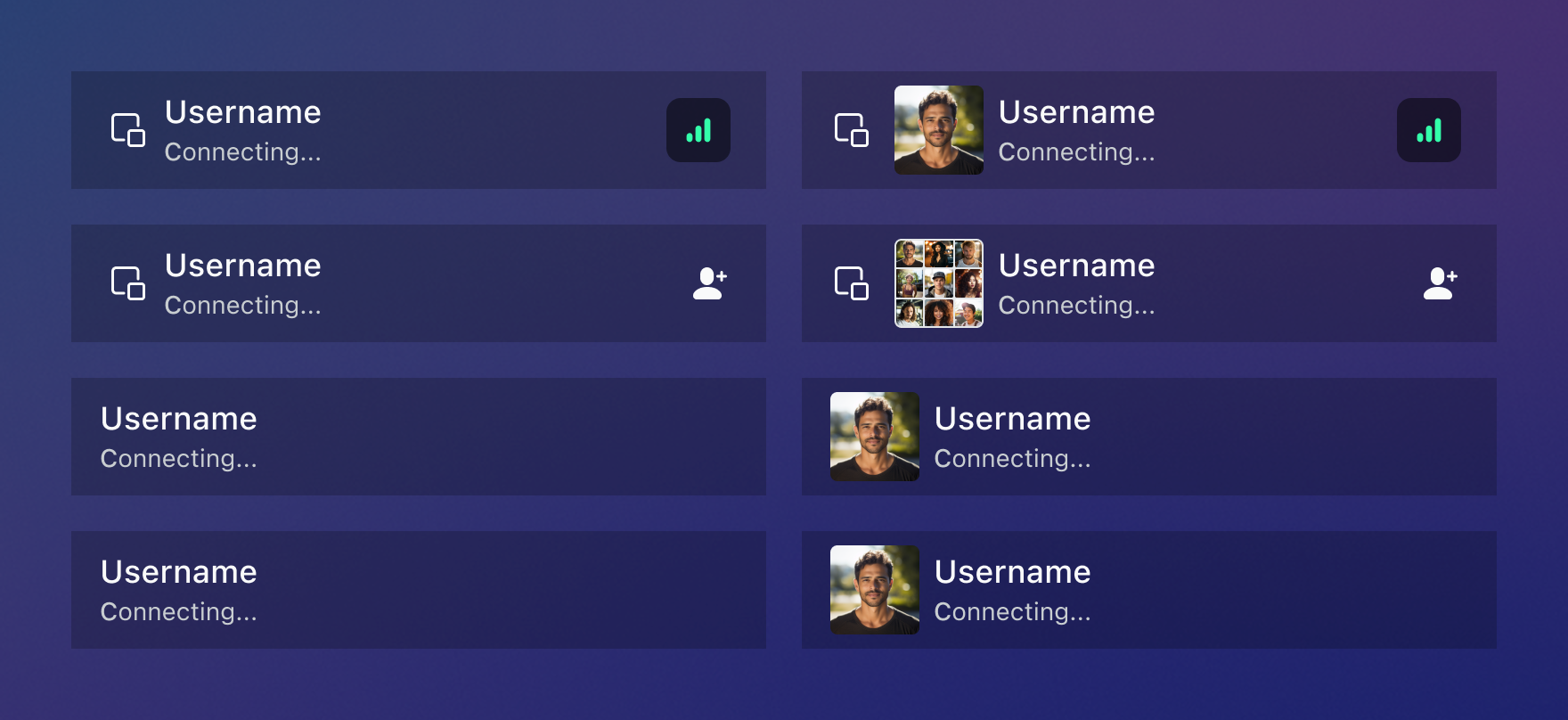Click add-user icon in the avatar-less card

[710, 283]
